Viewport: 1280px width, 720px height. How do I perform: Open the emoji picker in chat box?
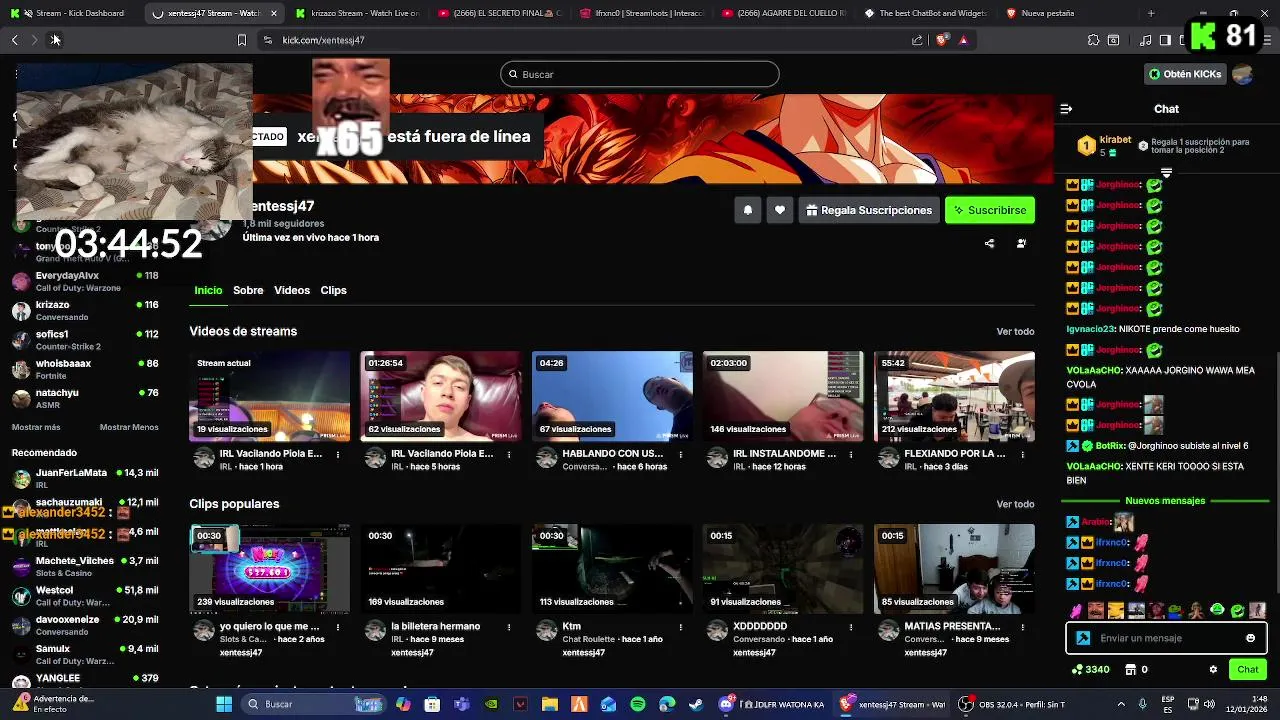point(1250,638)
